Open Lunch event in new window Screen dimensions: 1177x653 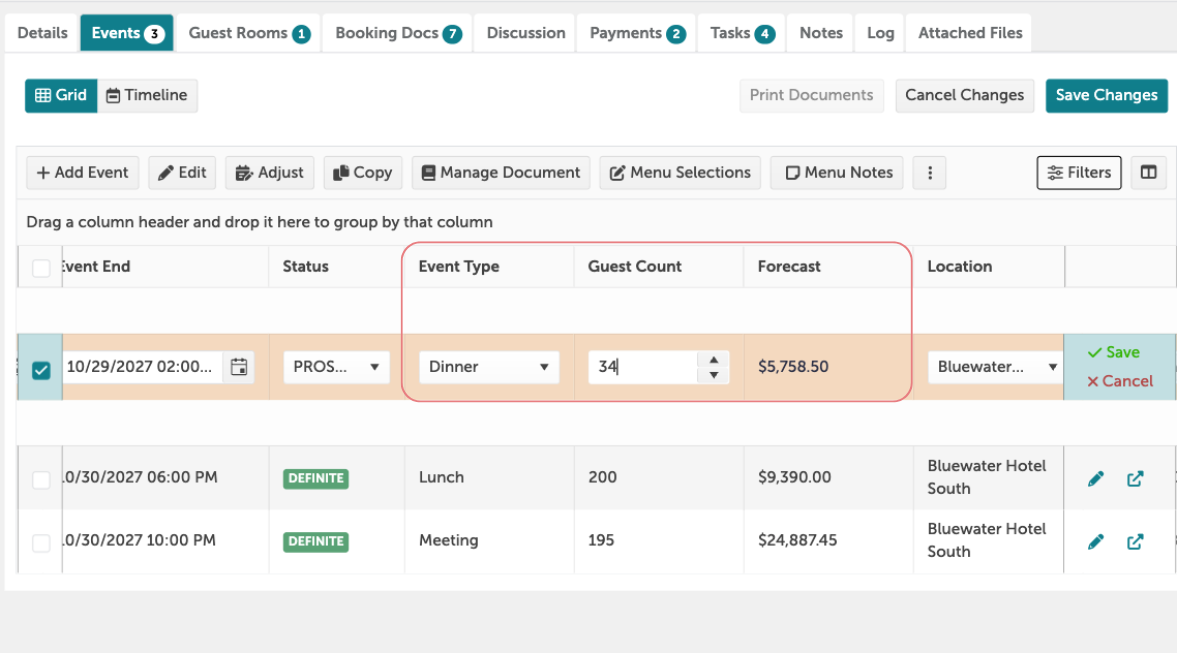1135,479
